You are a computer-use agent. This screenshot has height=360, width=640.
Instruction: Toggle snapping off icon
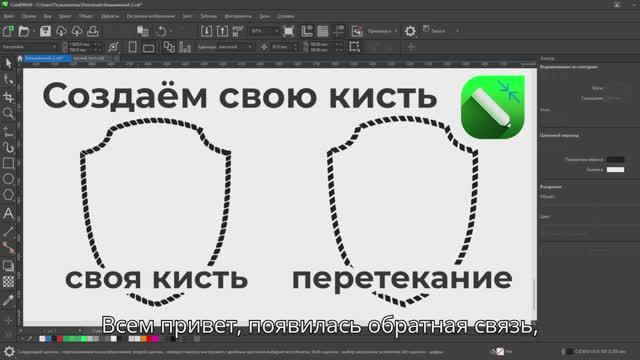[x=357, y=31]
